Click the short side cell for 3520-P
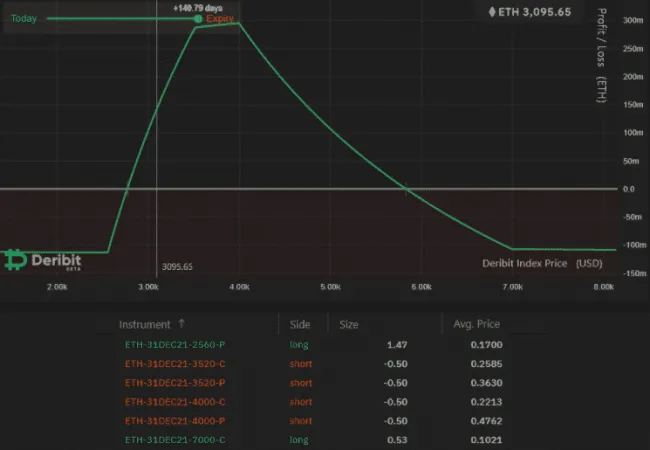 [x=301, y=383]
